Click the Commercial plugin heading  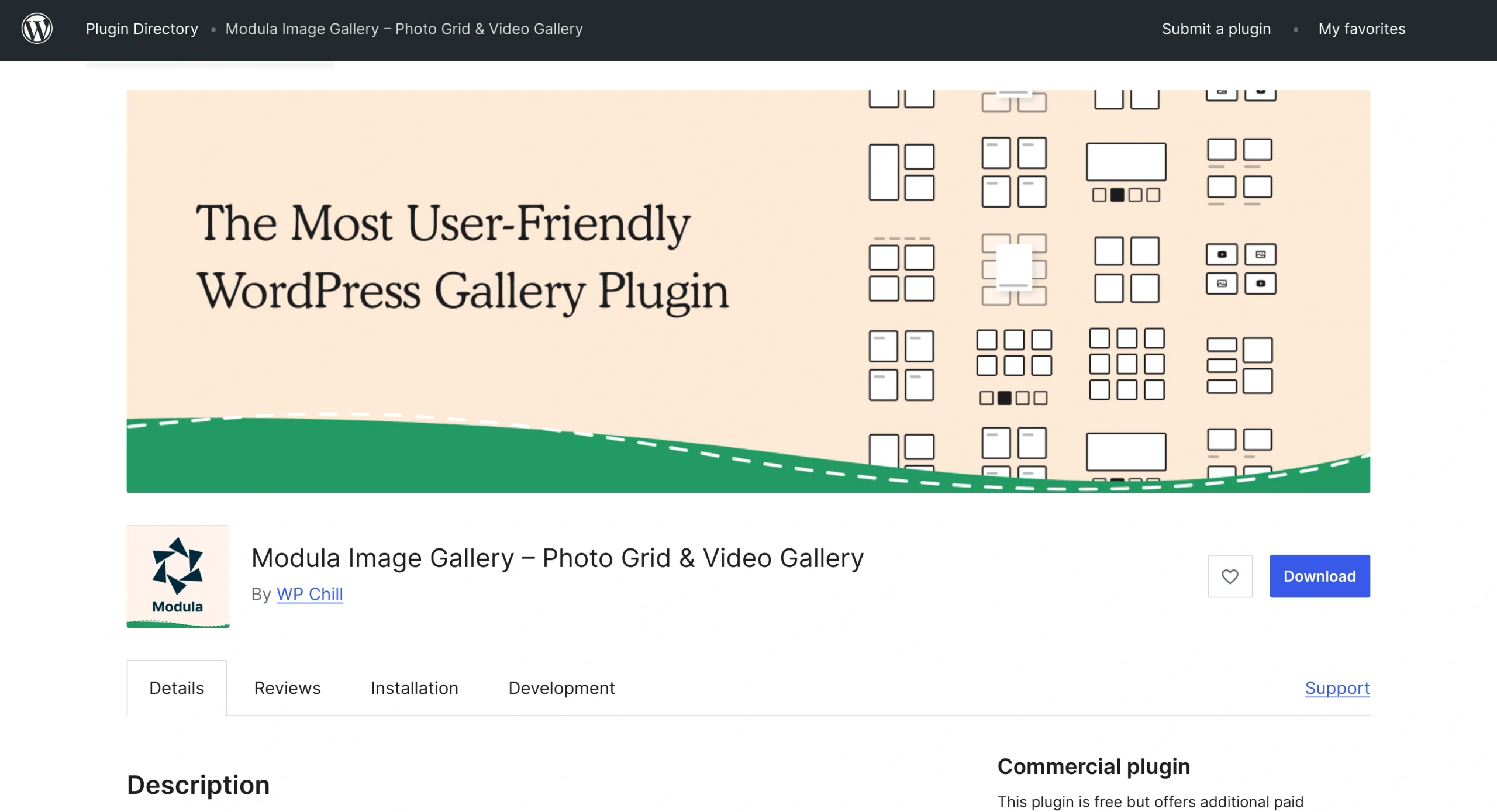1094,766
